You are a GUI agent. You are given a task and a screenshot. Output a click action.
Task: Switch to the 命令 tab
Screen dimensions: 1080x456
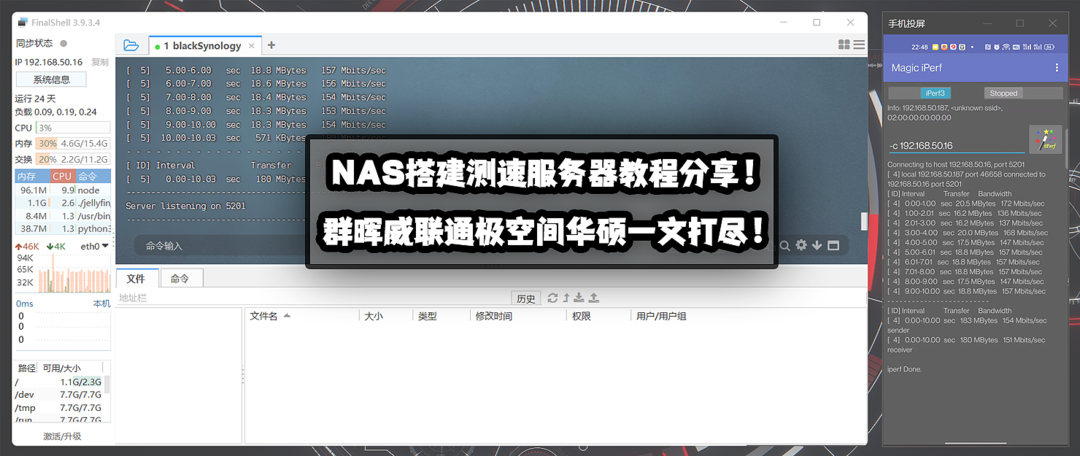point(180,278)
